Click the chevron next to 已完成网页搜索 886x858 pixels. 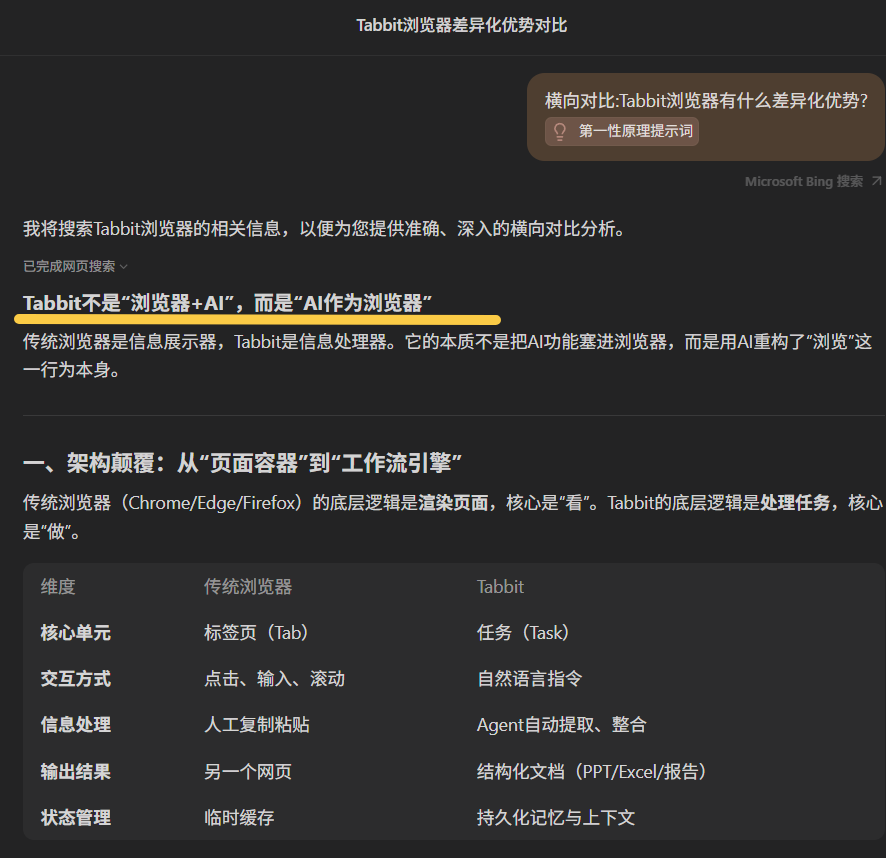(x=124, y=267)
